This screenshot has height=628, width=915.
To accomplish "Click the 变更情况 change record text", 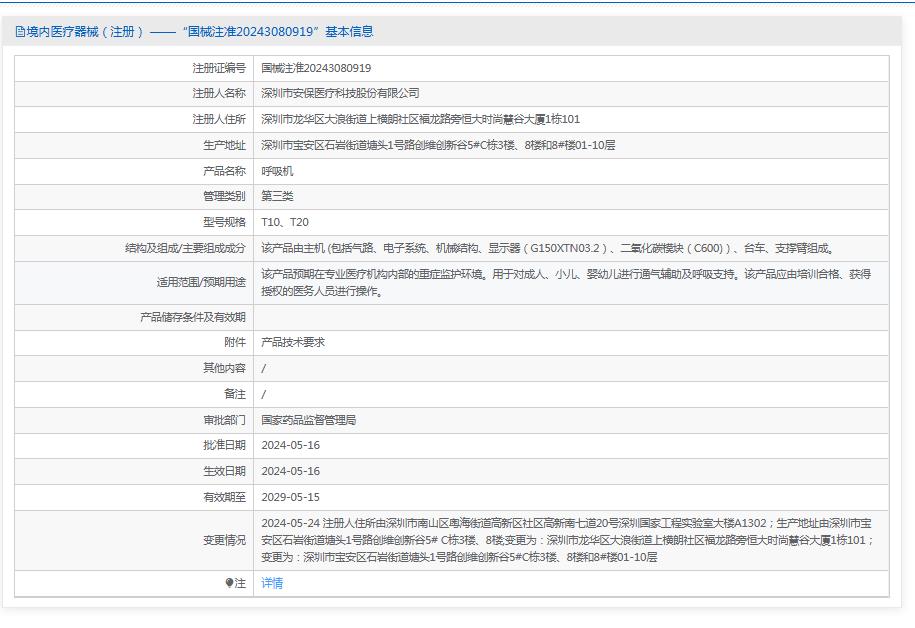I will click(x=567, y=540).
